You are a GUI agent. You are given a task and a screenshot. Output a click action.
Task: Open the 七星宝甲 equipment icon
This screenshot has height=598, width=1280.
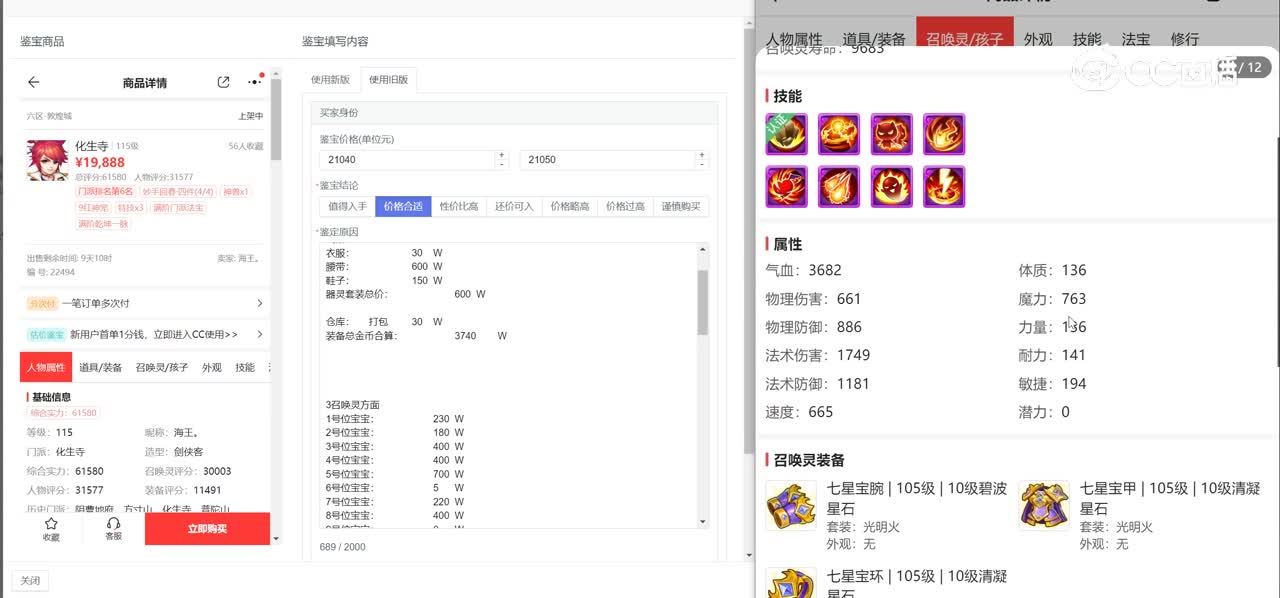[x=1044, y=505]
